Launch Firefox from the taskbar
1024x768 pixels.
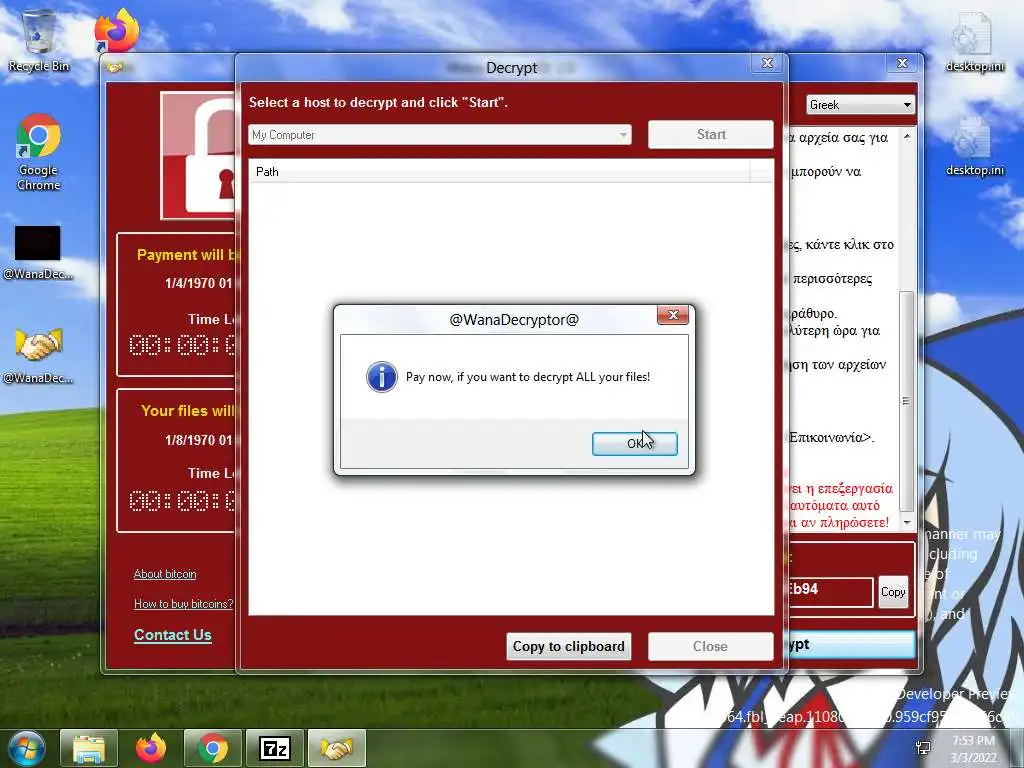click(x=151, y=748)
